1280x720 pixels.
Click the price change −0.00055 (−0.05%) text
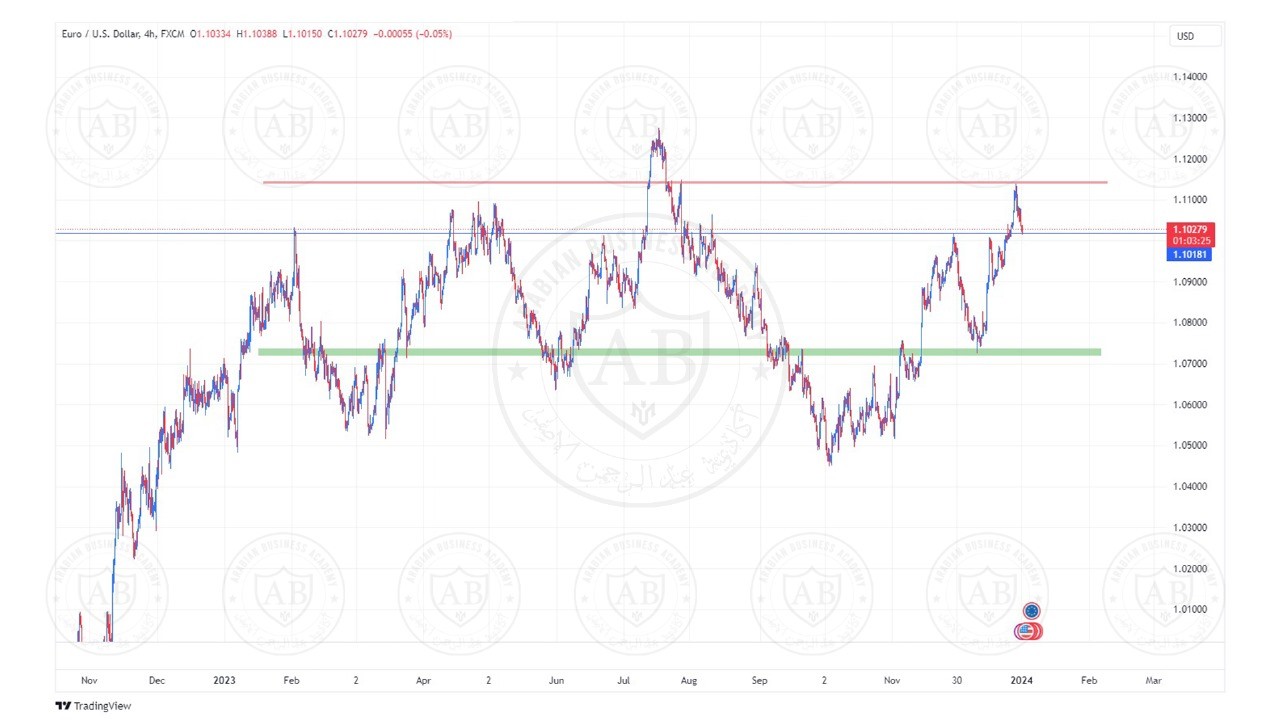click(x=411, y=34)
